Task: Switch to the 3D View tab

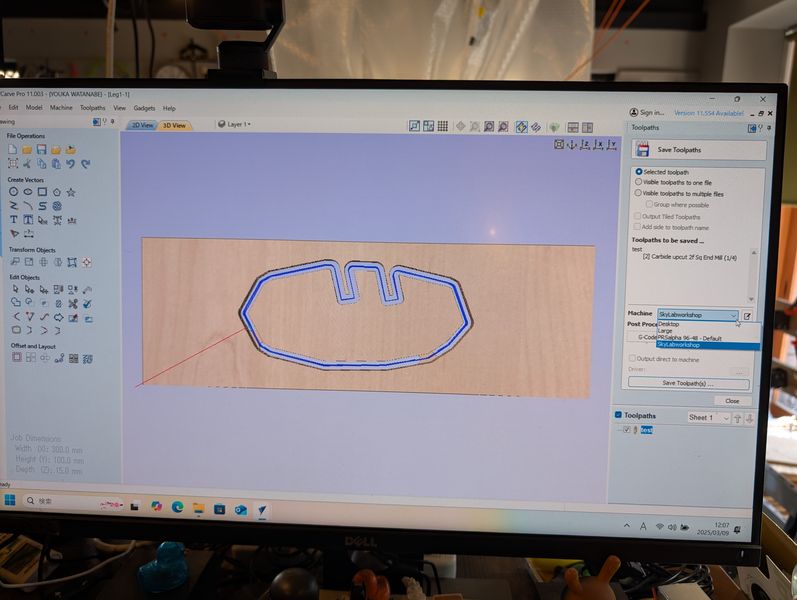Action: (x=174, y=125)
